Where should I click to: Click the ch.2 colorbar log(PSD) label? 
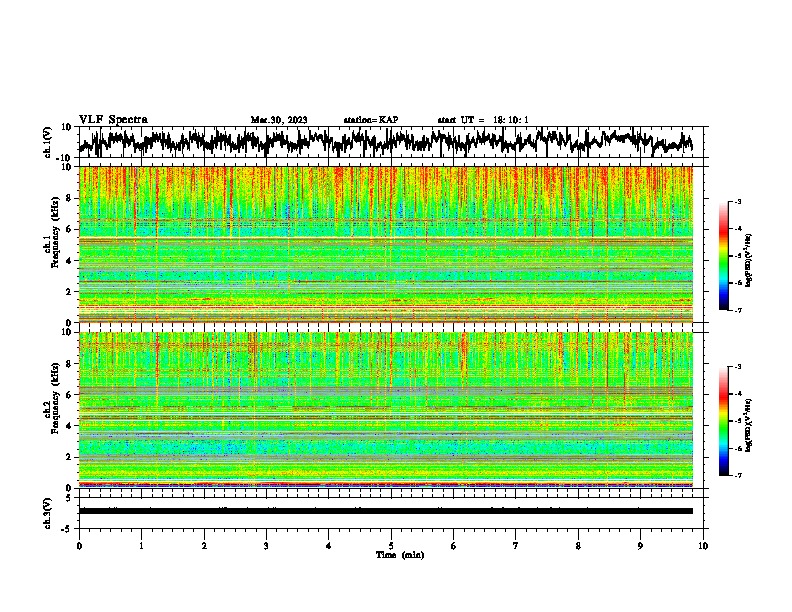[x=749, y=425]
